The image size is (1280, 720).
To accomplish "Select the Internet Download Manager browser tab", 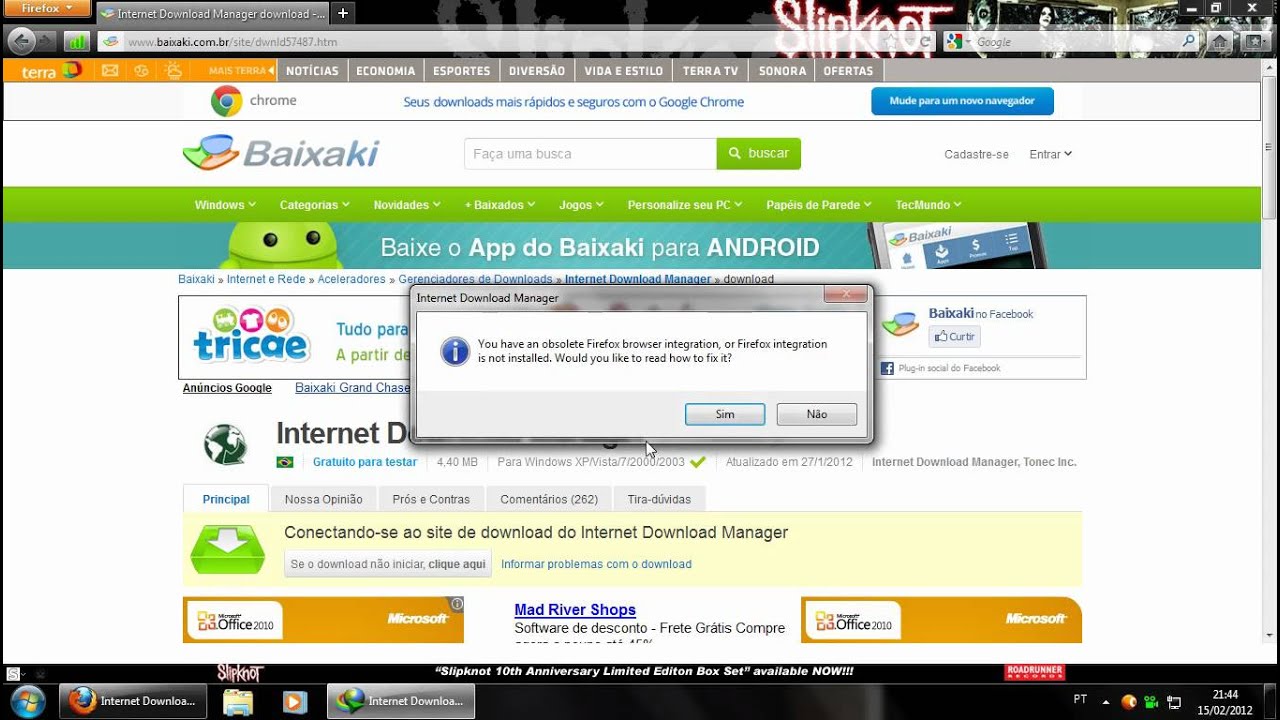I will [x=212, y=14].
